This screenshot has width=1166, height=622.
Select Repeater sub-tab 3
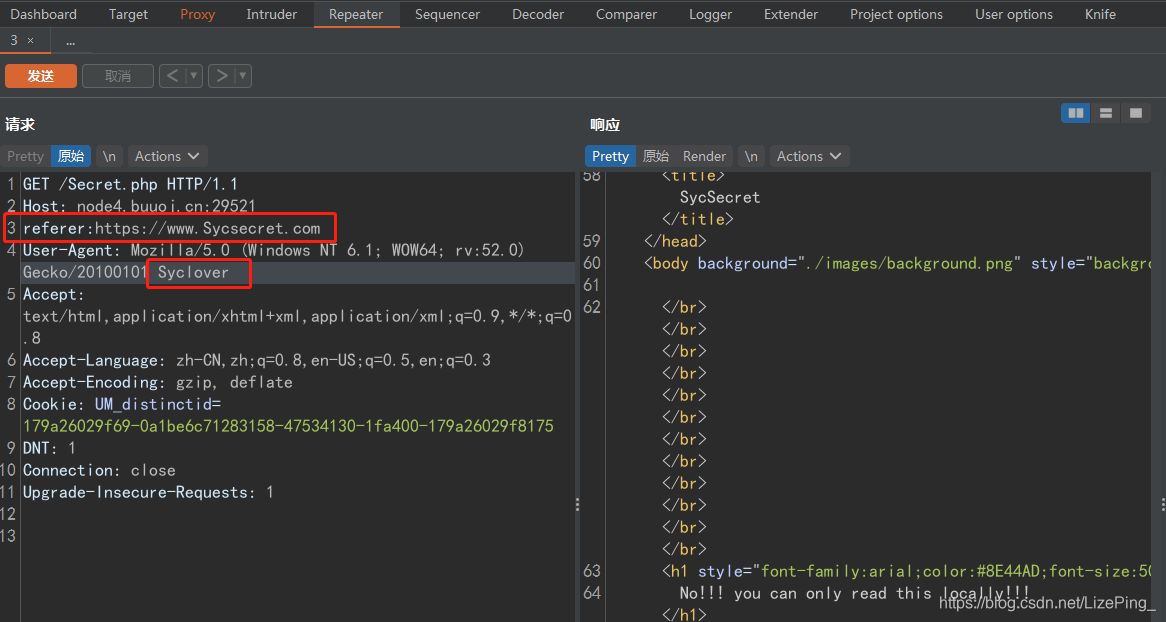(x=14, y=41)
